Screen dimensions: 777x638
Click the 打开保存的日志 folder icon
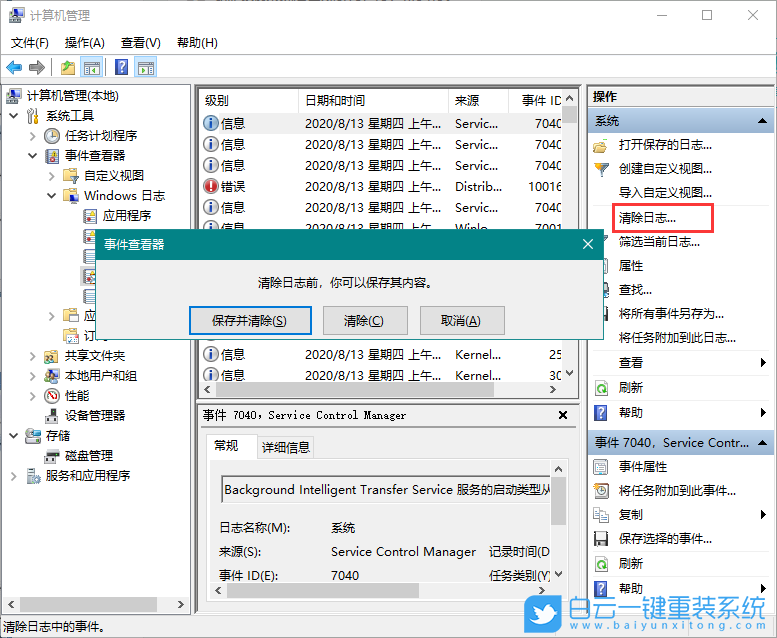tap(601, 146)
